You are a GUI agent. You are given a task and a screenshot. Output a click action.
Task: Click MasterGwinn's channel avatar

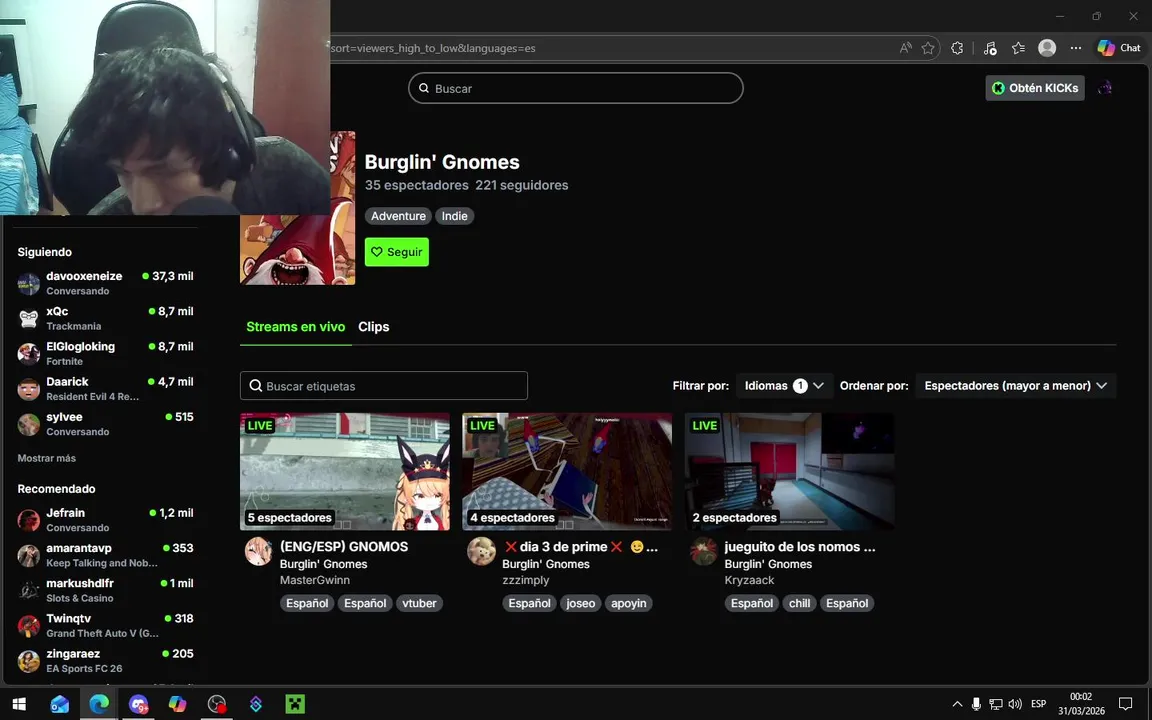[x=259, y=551]
